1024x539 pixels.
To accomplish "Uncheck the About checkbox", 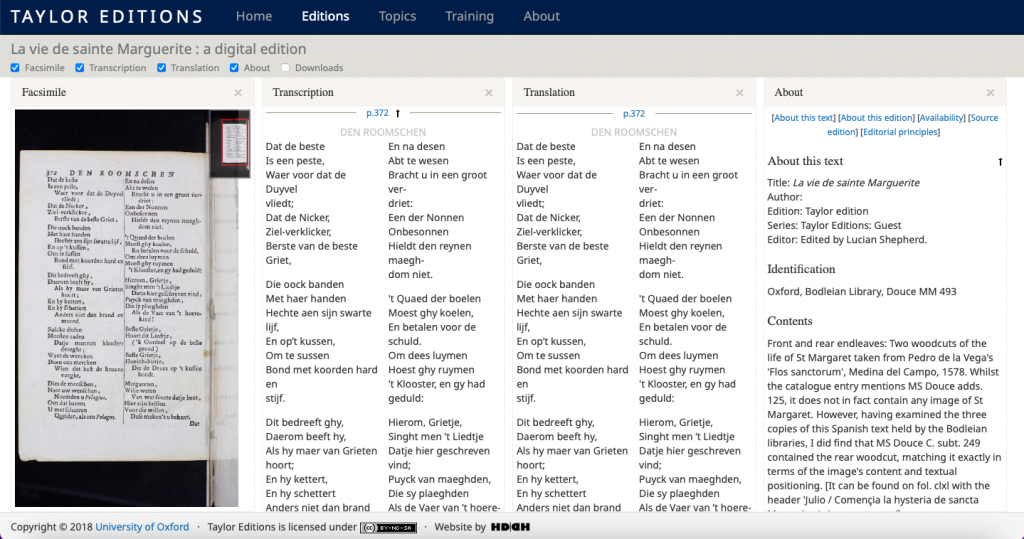I will click(234, 68).
